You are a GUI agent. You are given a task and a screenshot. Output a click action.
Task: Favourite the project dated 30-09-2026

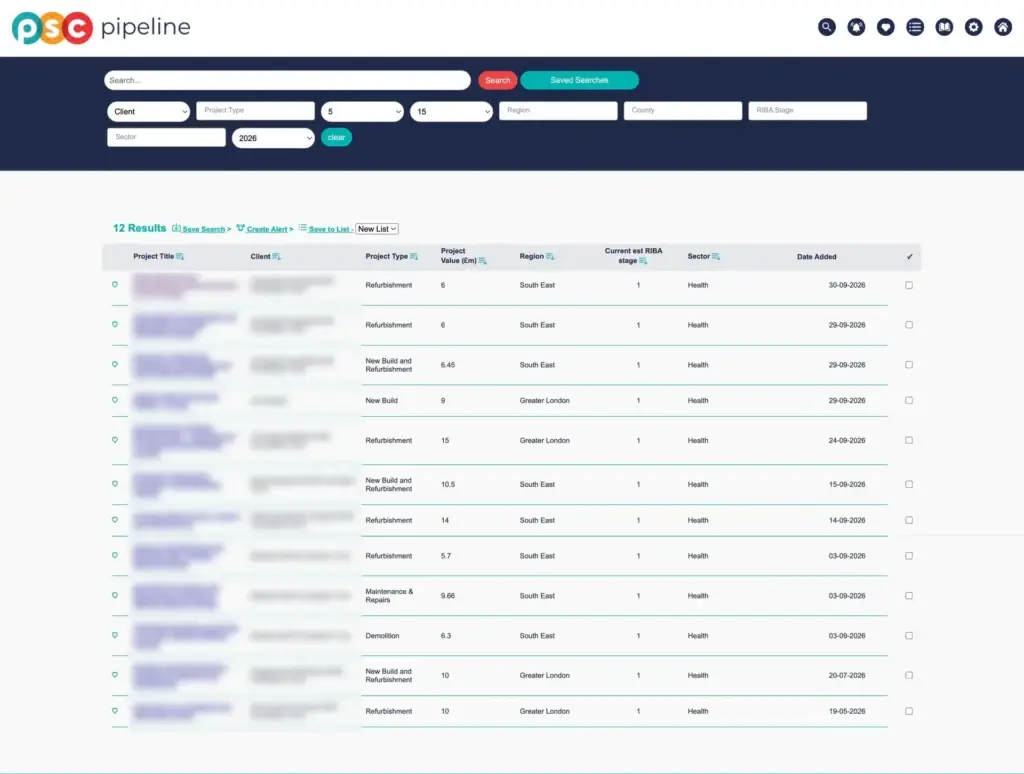pyautogui.click(x=115, y=285)
